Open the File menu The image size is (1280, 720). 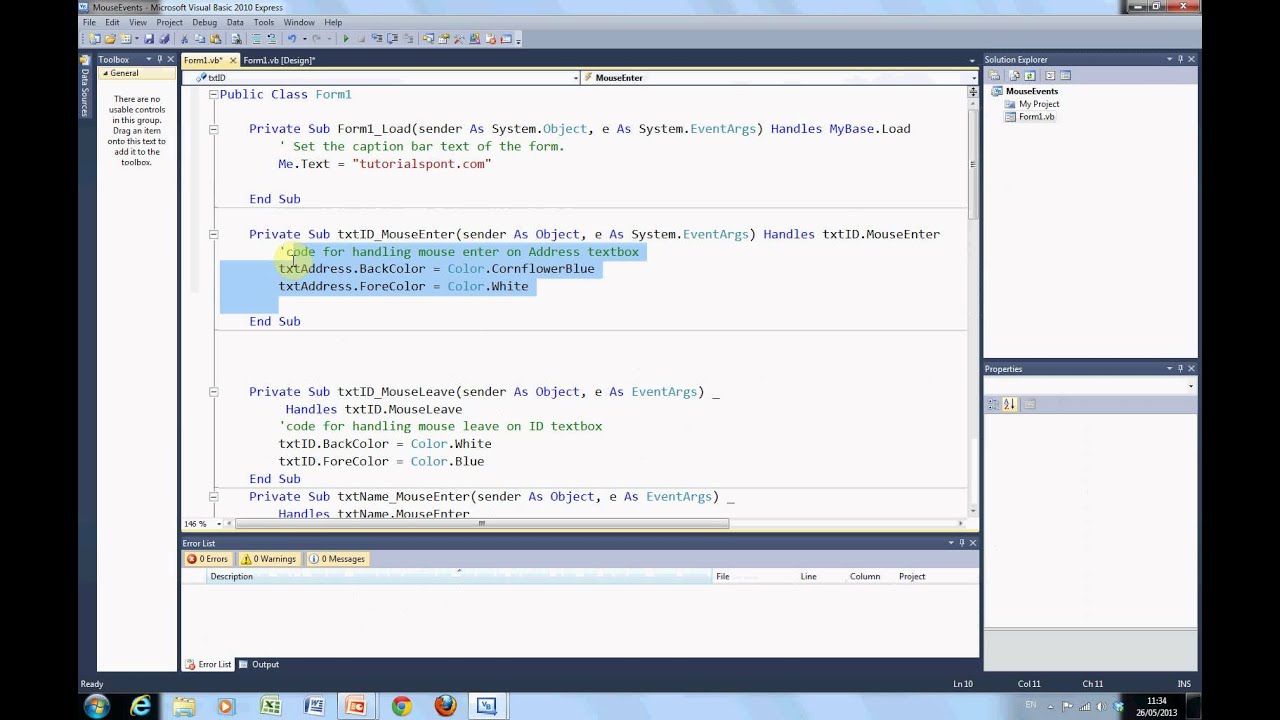coord(89,22)
